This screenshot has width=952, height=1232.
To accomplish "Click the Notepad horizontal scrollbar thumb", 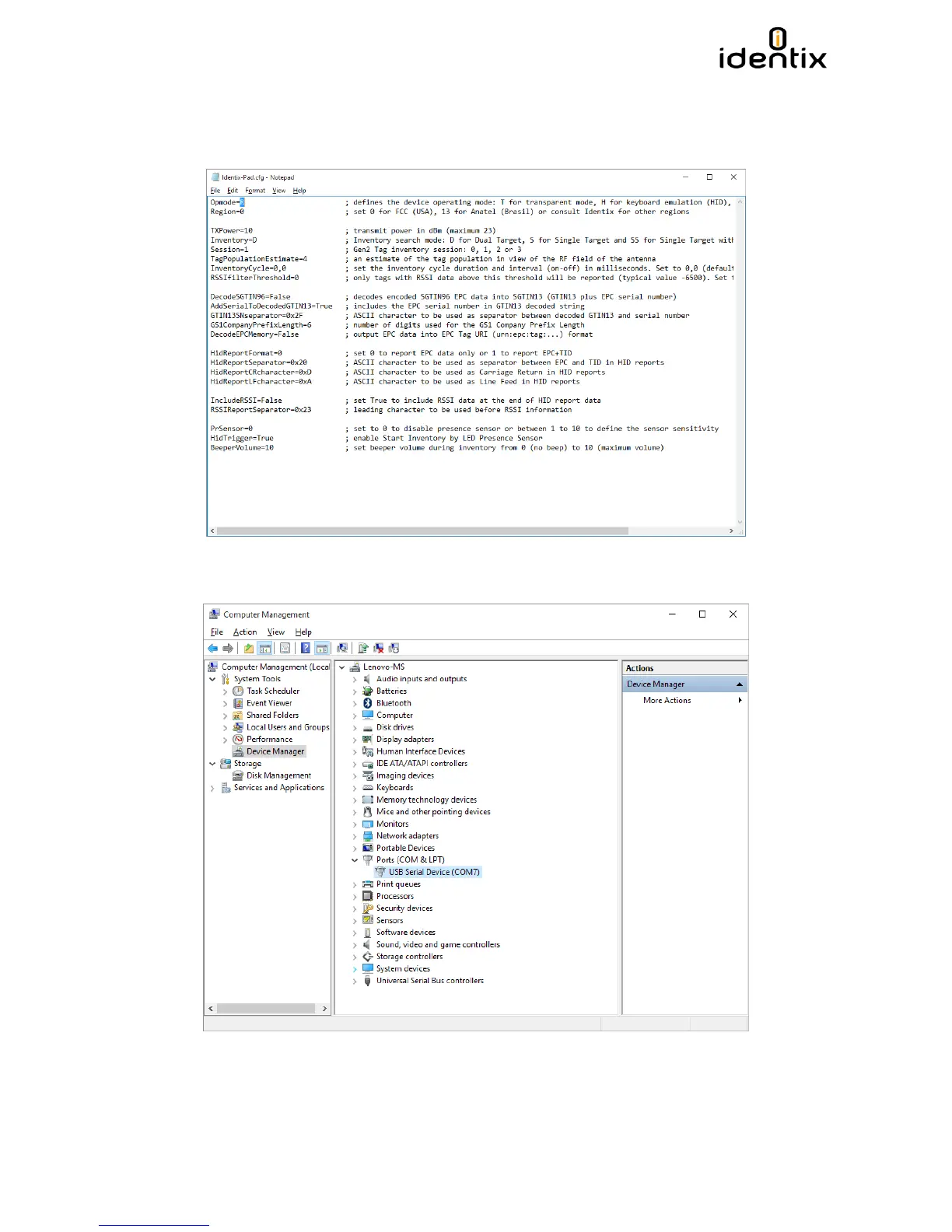I will (x=422, y=530).
